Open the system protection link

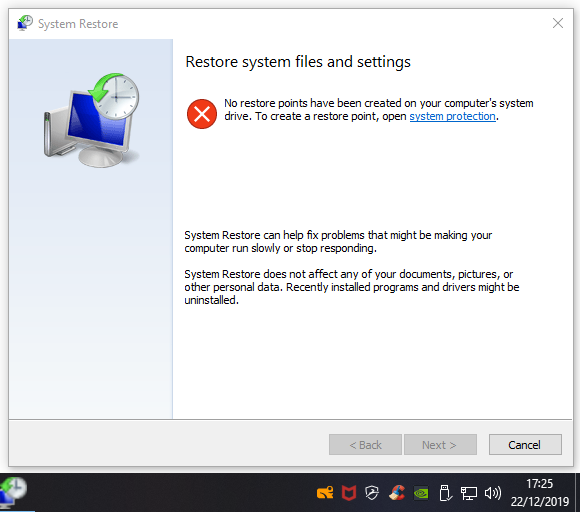[452, 116]
